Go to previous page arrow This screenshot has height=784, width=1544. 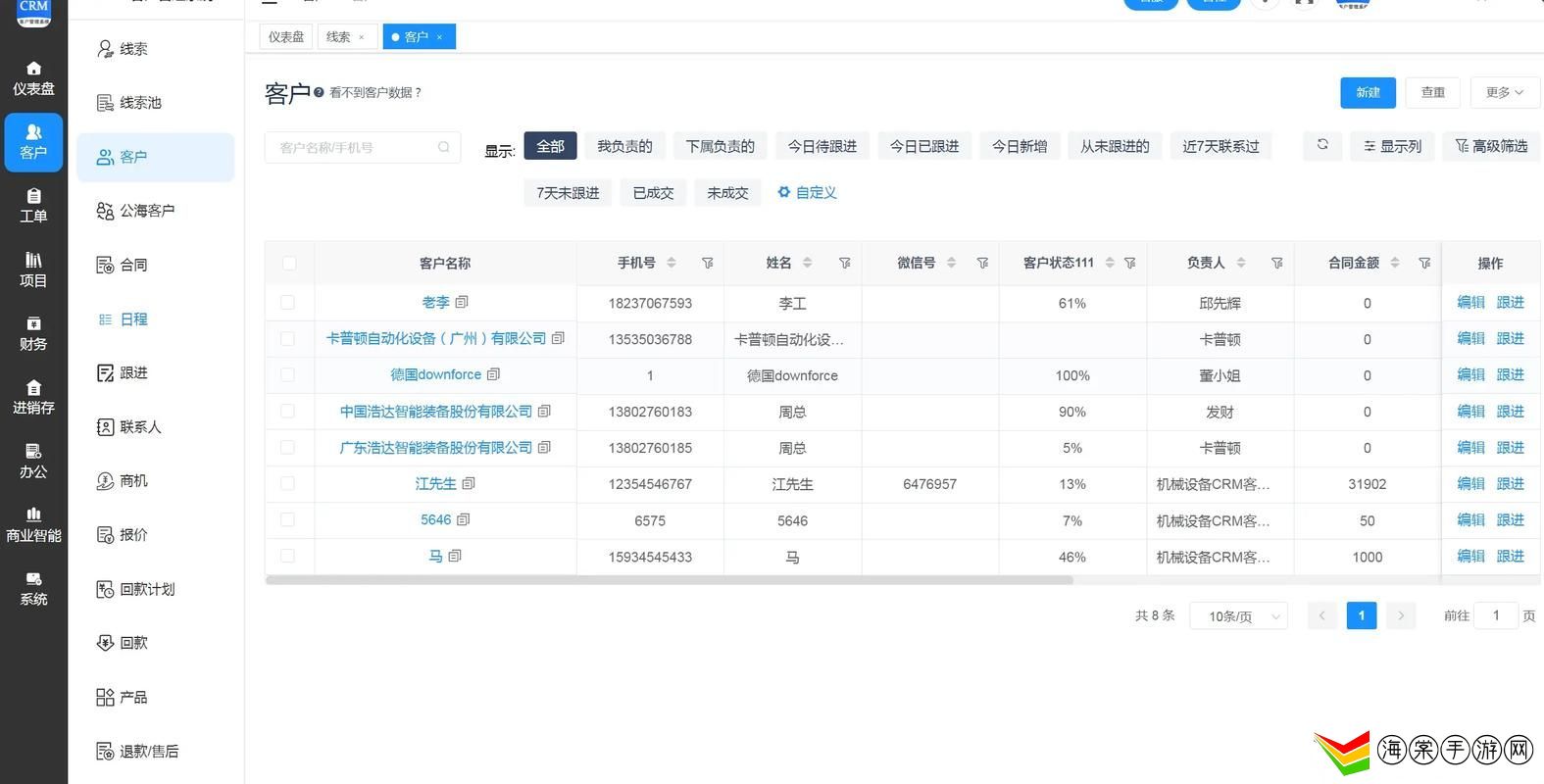(1321, 615)
